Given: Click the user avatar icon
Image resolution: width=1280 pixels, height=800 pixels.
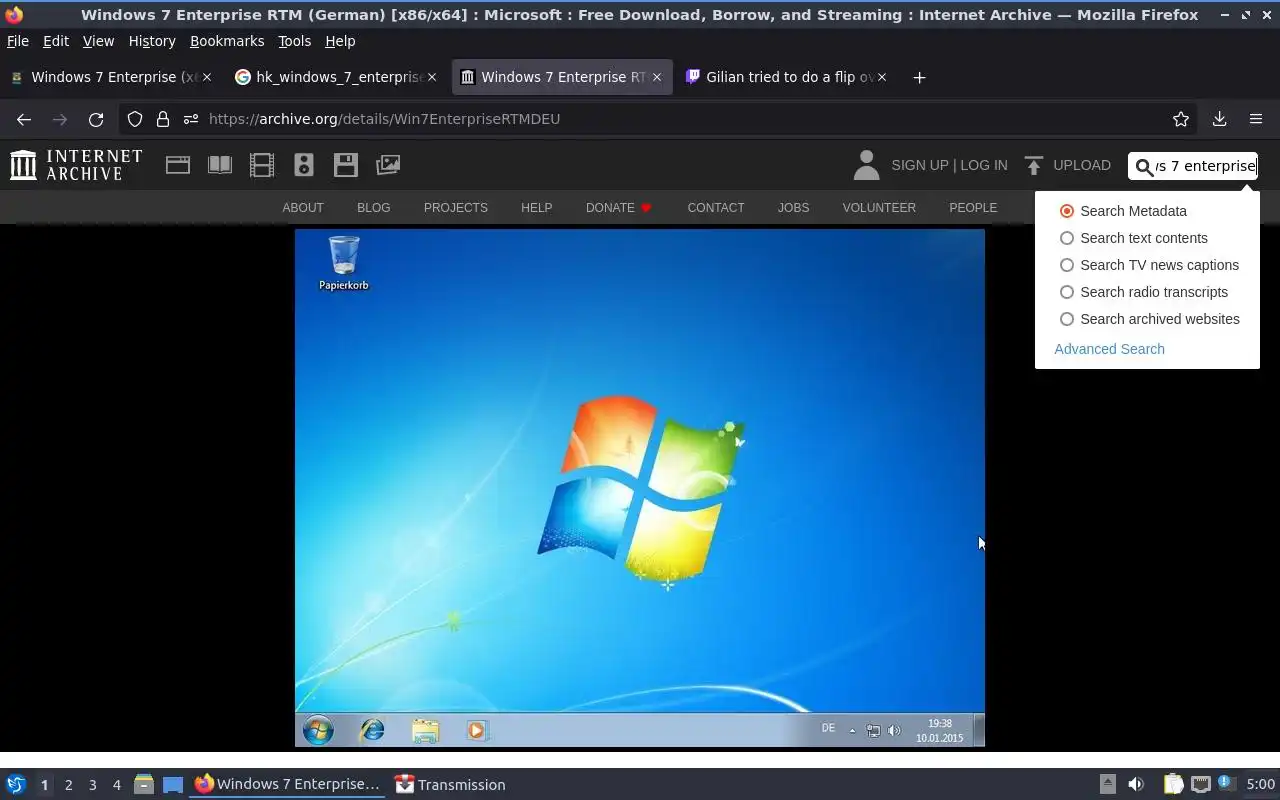Looking at the screenshot, I should click(866, 165).
